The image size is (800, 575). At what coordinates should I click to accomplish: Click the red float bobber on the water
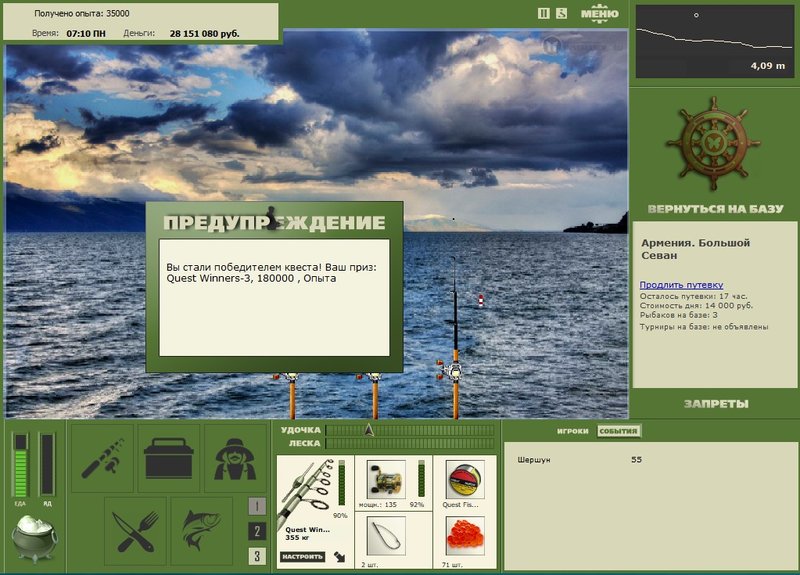point(481,301)
